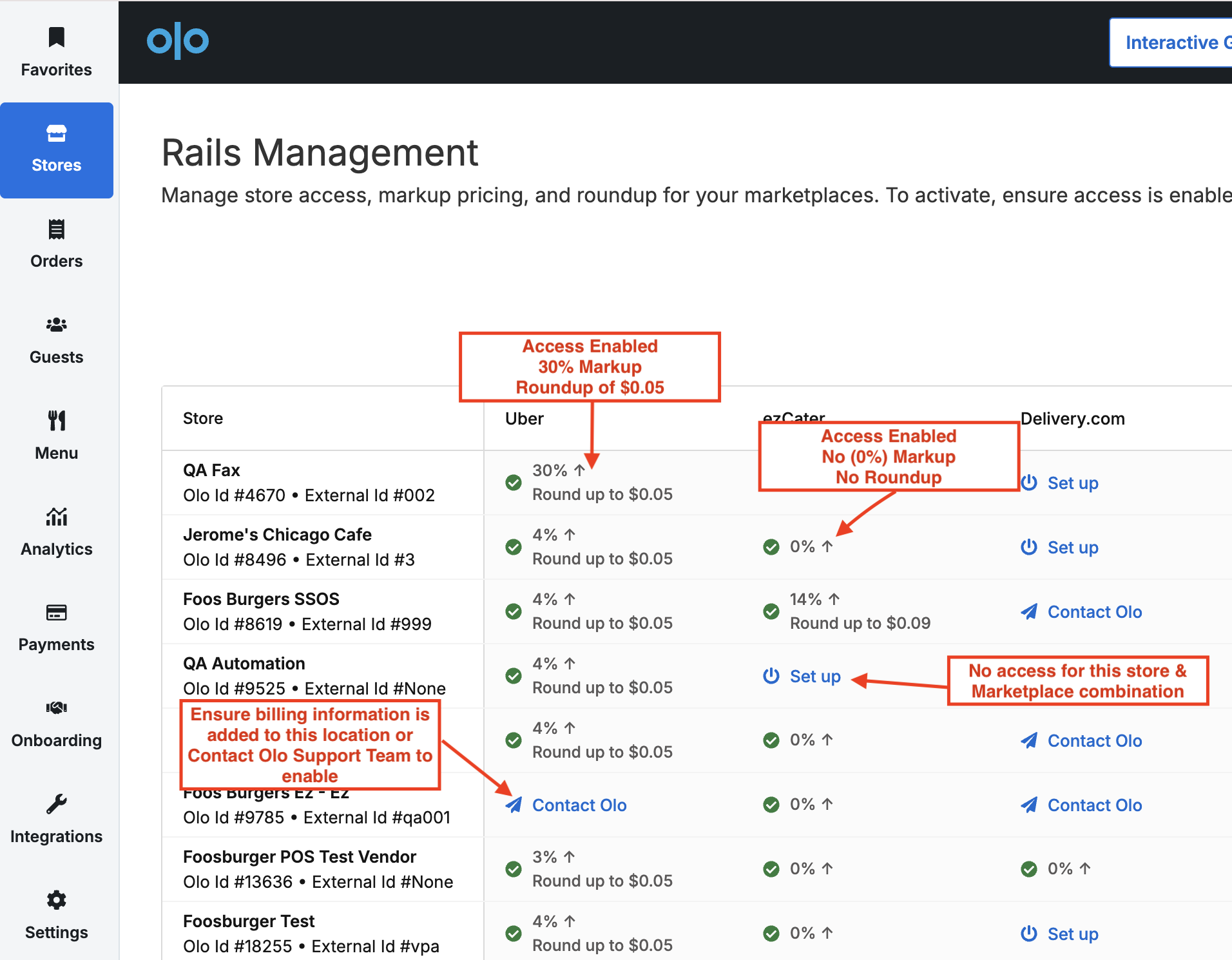The width and height of the screenshot is (1232, 960).
Task: Click Set up for QA Fax Delivery.com
Action: pos(1073,483)
